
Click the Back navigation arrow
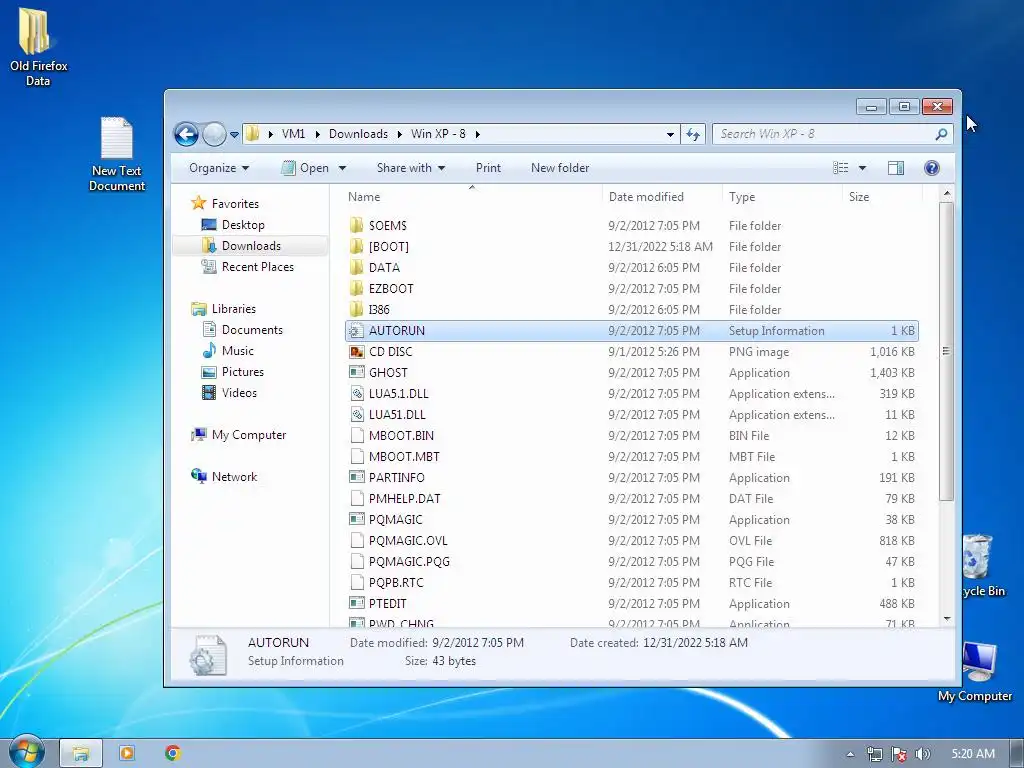click(186, 135)
